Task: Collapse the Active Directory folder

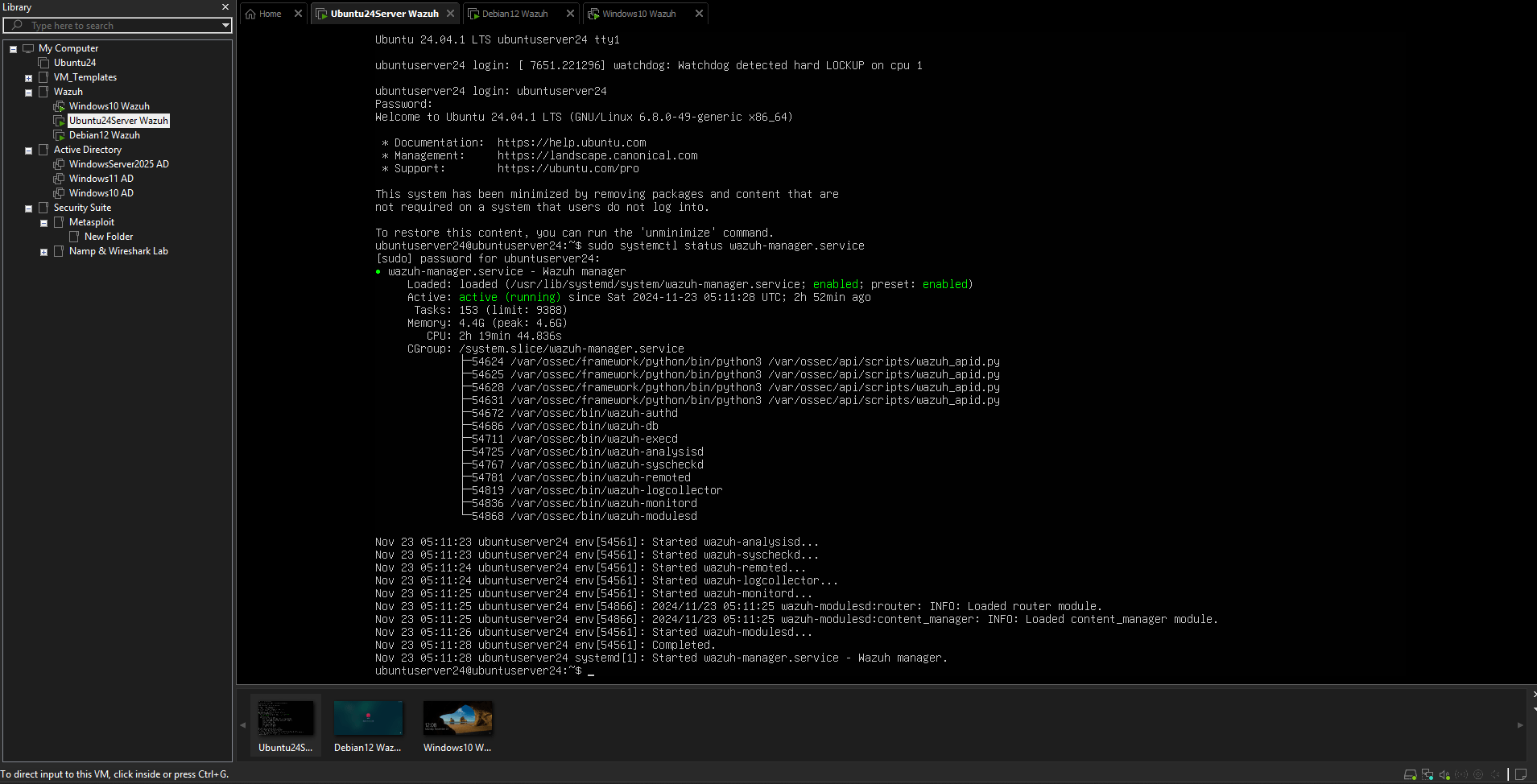Action: (x=28, y=151)
